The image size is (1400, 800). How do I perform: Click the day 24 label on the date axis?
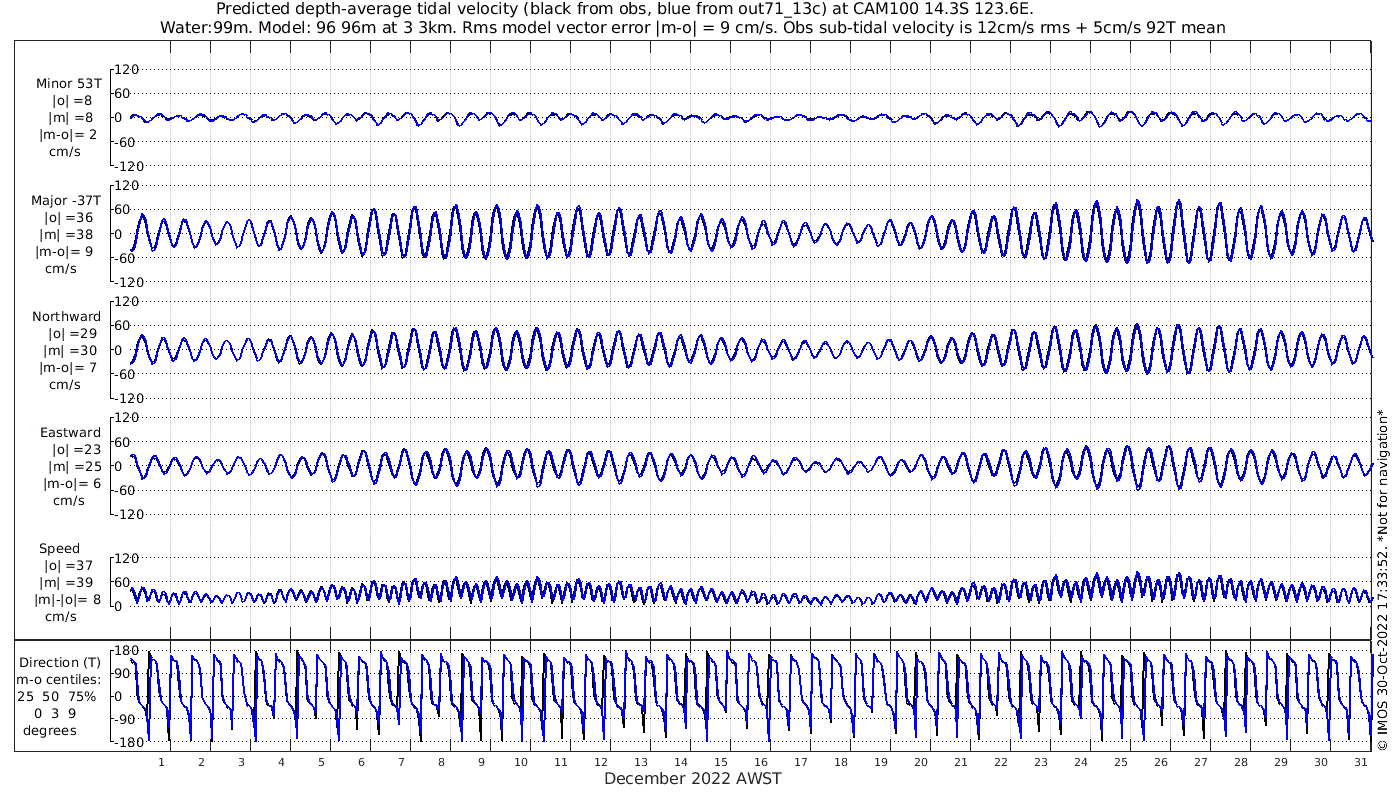point(1080,762)
